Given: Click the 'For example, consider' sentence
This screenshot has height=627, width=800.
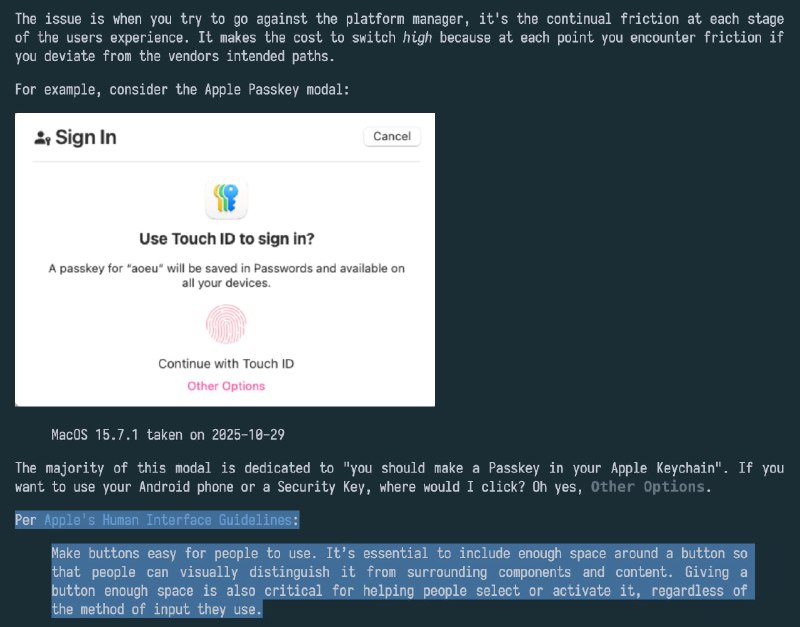Looking at the screenshot, I should pos(182,89).
